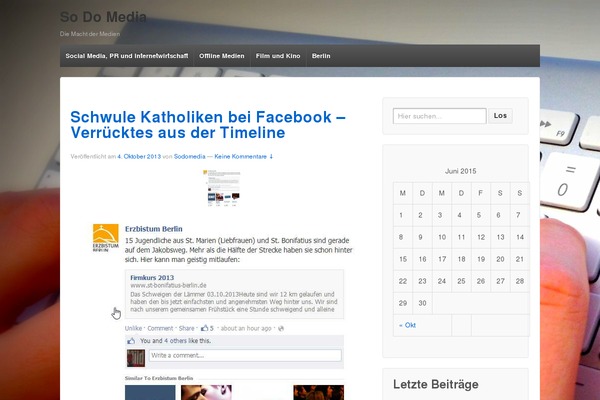Click calendar day 13

click(500, 237)
